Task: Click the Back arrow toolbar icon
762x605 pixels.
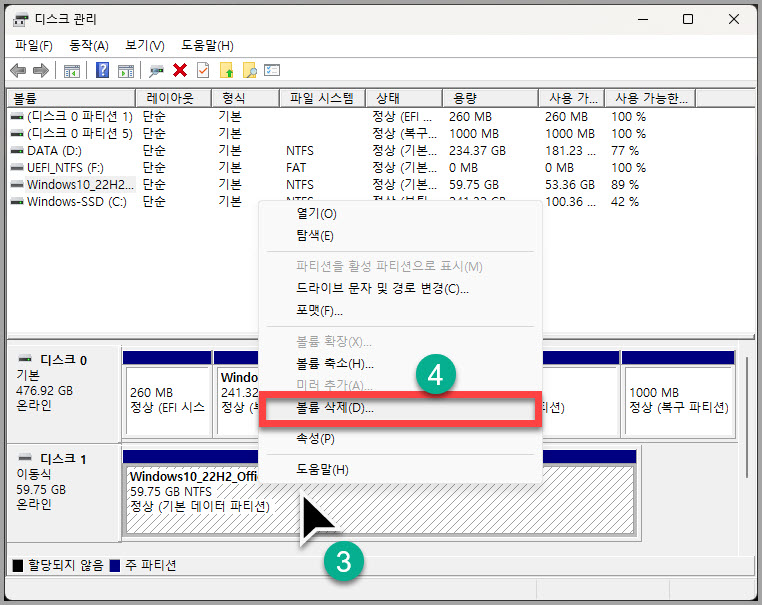Action: [18, 70]
